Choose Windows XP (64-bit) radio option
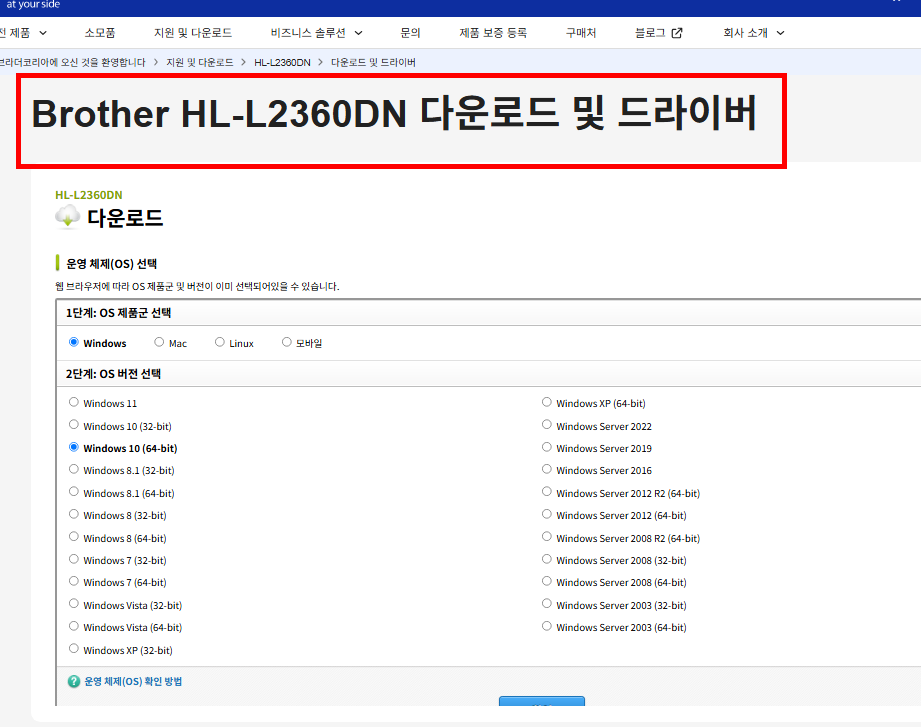This screenshot has width=921, height=727. [546, 402]
